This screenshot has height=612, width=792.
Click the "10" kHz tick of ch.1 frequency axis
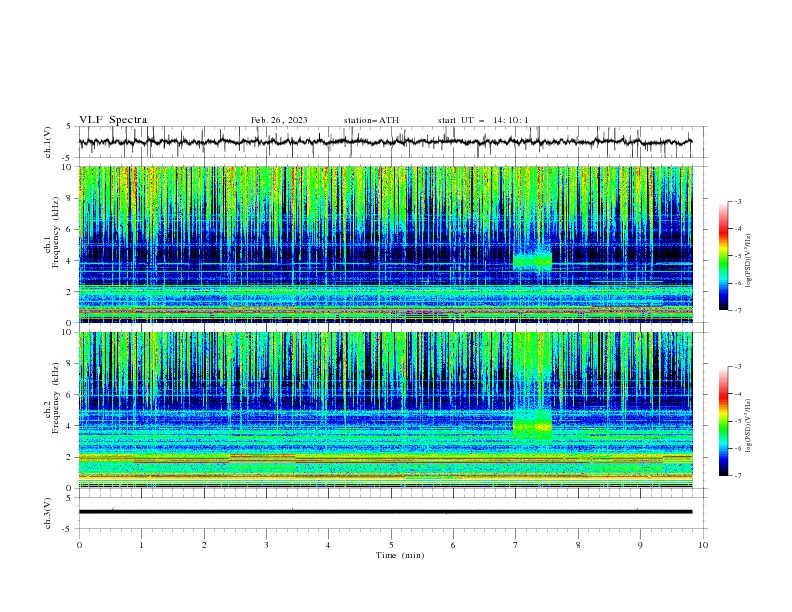(66, 167)
